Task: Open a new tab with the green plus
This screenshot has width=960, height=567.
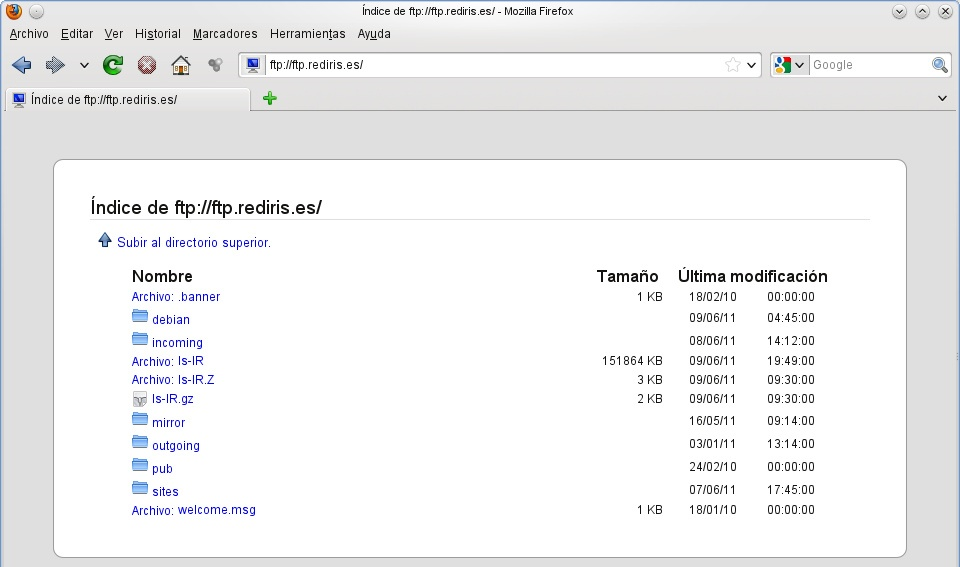Action: pyautogui.click(x=269, y=98)
